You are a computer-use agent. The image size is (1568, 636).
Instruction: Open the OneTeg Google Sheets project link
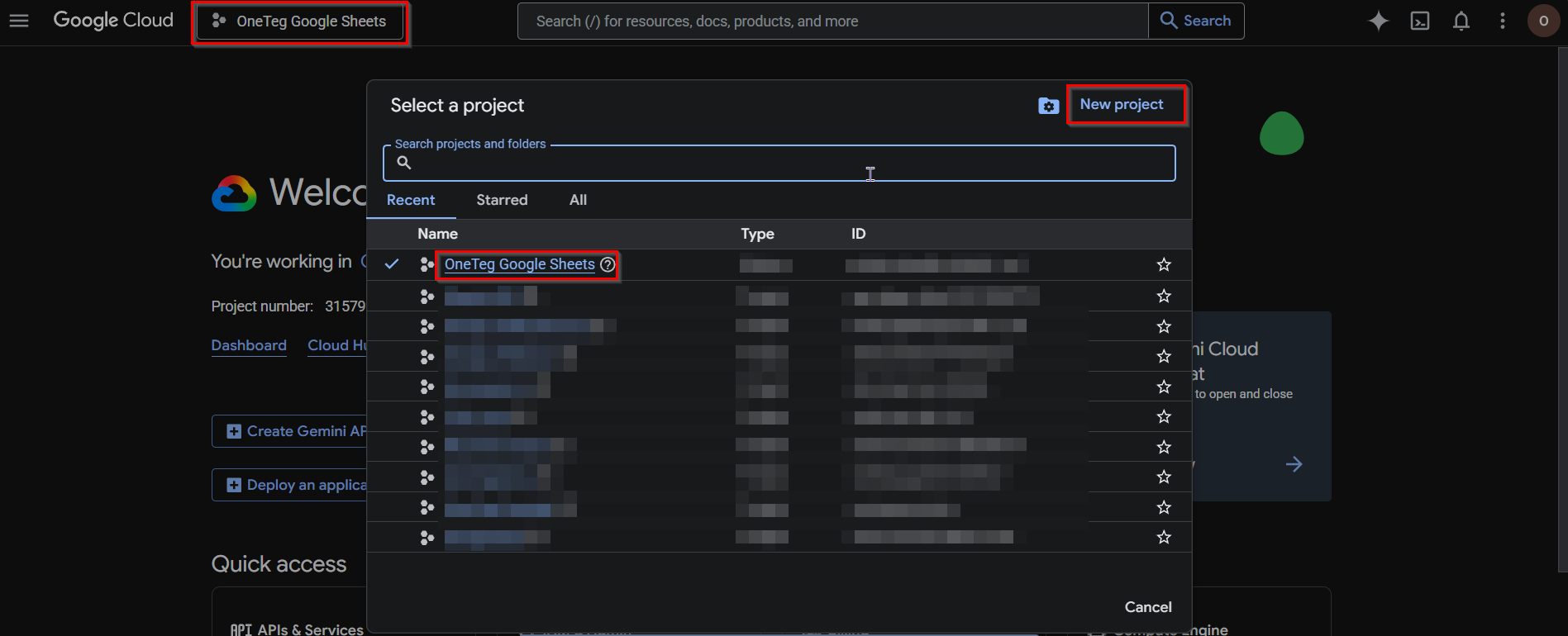(x=520, y=264)
